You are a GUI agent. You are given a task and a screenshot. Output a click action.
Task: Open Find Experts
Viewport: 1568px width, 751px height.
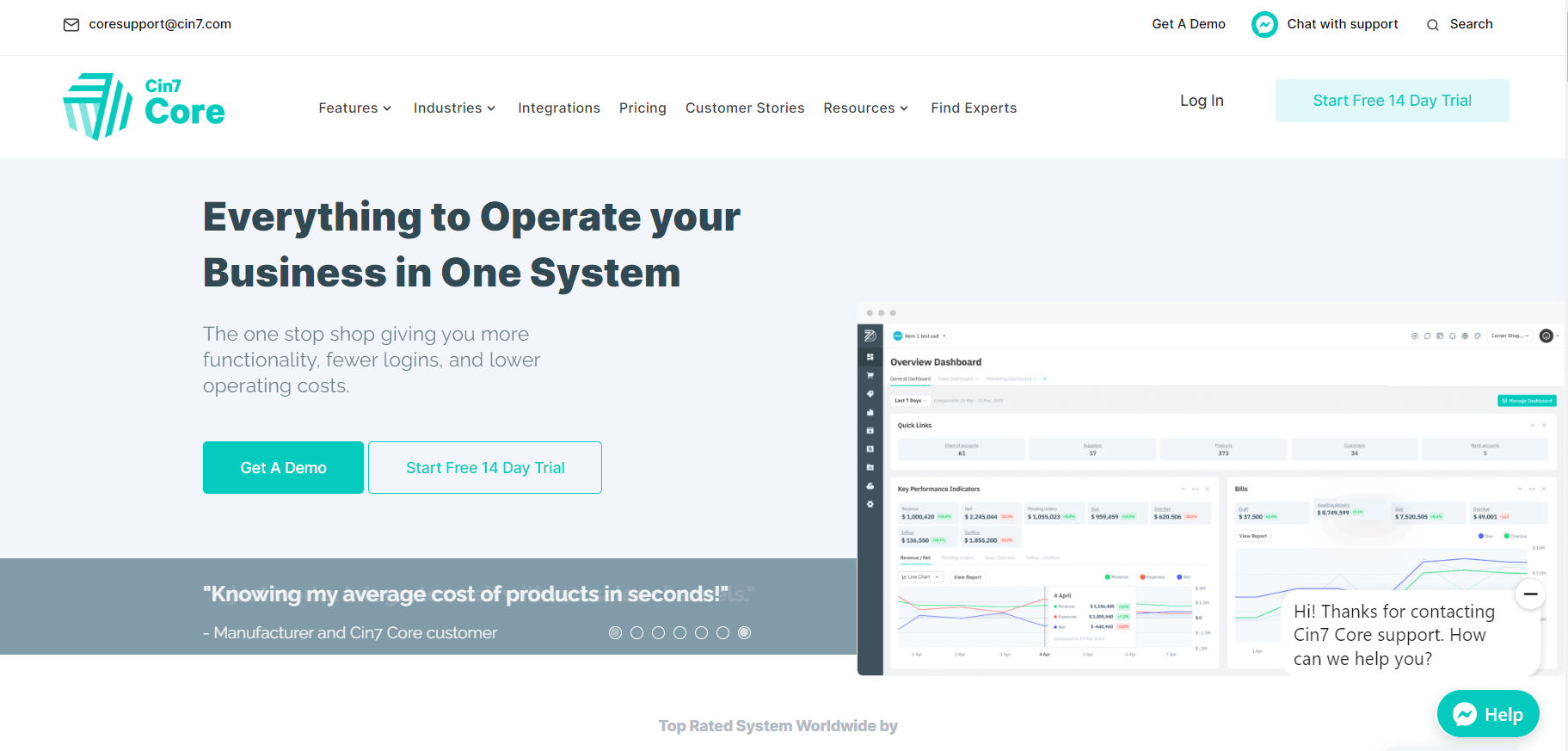coord(974,108)
